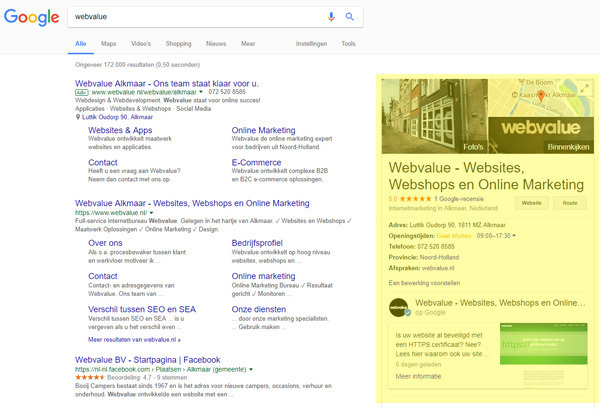The width and height of the screenshot is (600, 409).
Task: Start voice search with microphone icon
Action: tap(331, 16)
